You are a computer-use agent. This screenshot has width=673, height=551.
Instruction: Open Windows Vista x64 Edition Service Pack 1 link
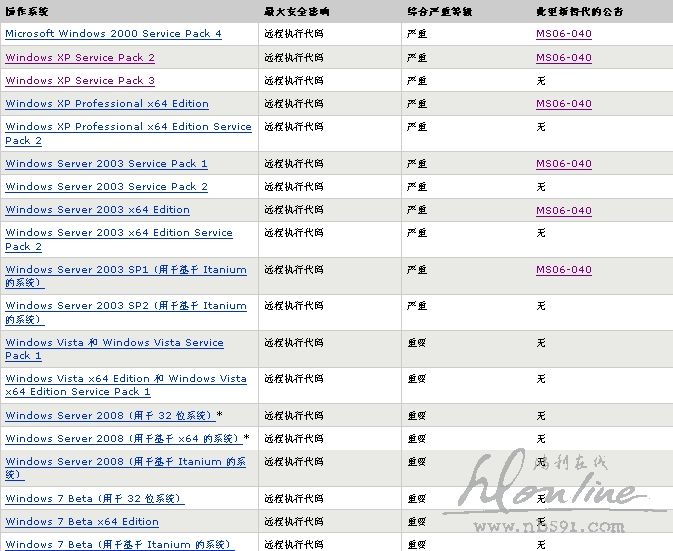126,385
